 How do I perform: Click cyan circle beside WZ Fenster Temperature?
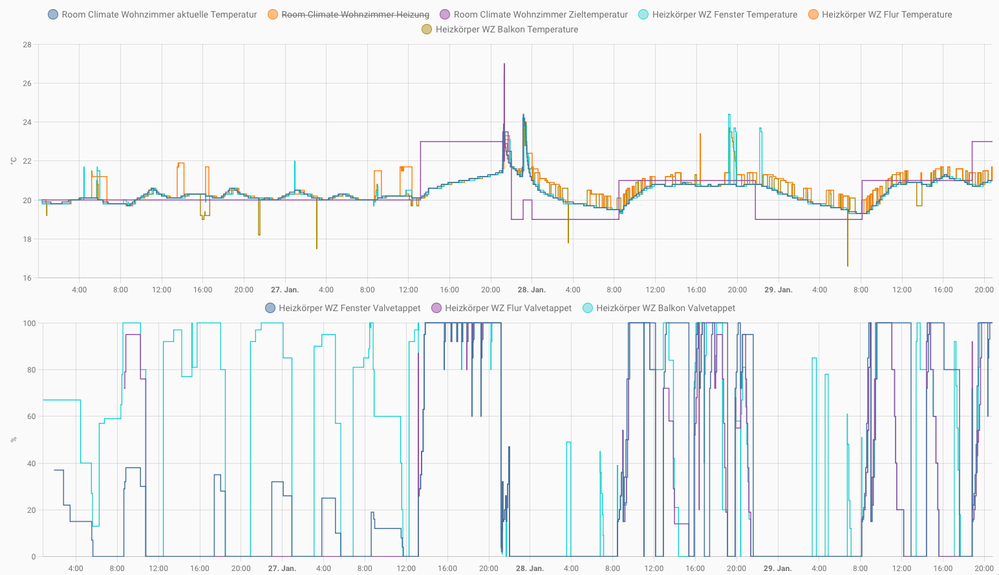[643, 15]
